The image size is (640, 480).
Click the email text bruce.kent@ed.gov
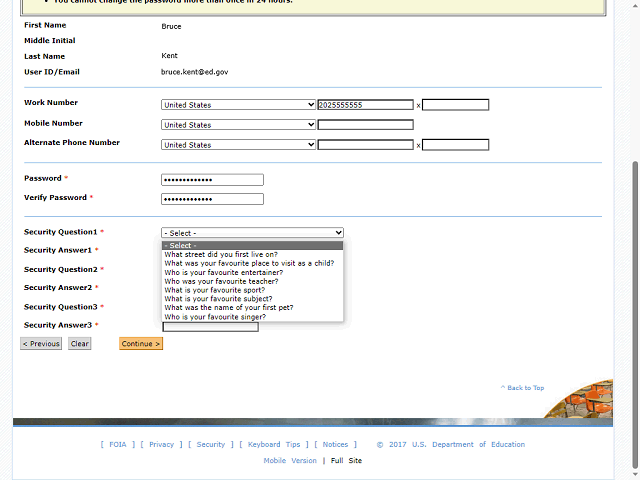[194, 72]
